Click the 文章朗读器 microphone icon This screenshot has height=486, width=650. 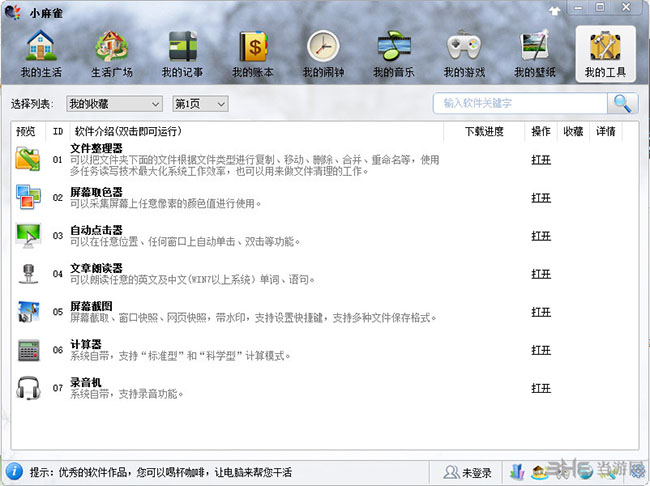coord(28,274)
